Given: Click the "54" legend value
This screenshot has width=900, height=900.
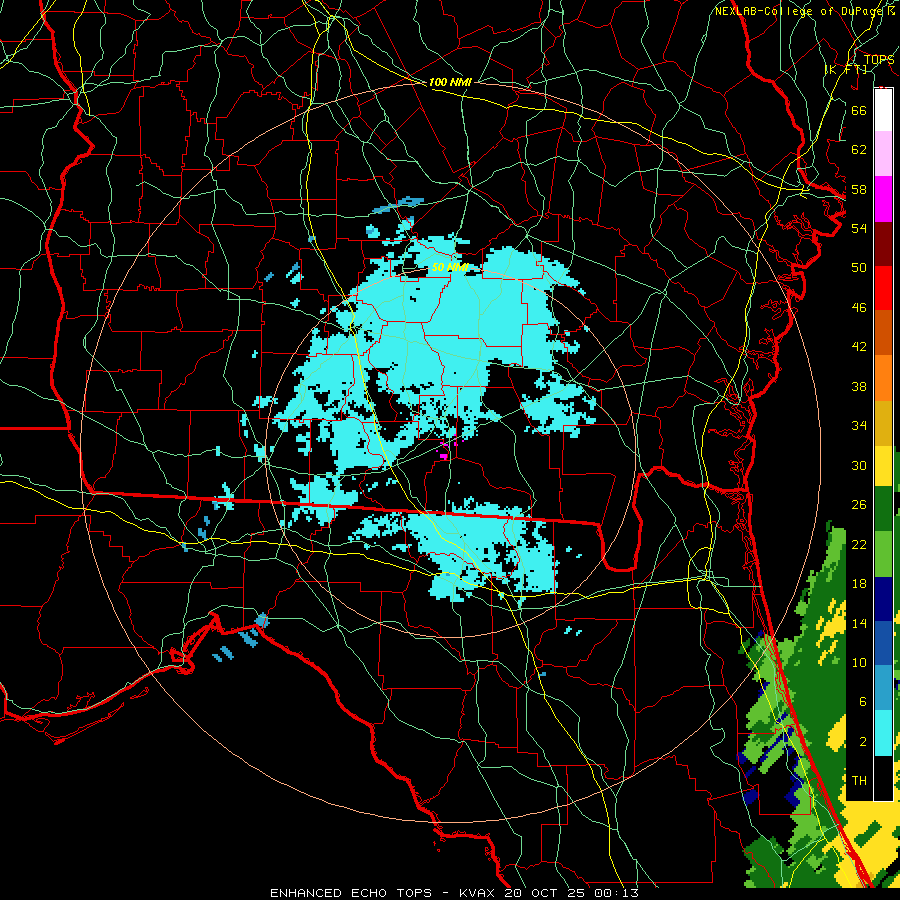Looking at the screenshot, I should point(859,228).
